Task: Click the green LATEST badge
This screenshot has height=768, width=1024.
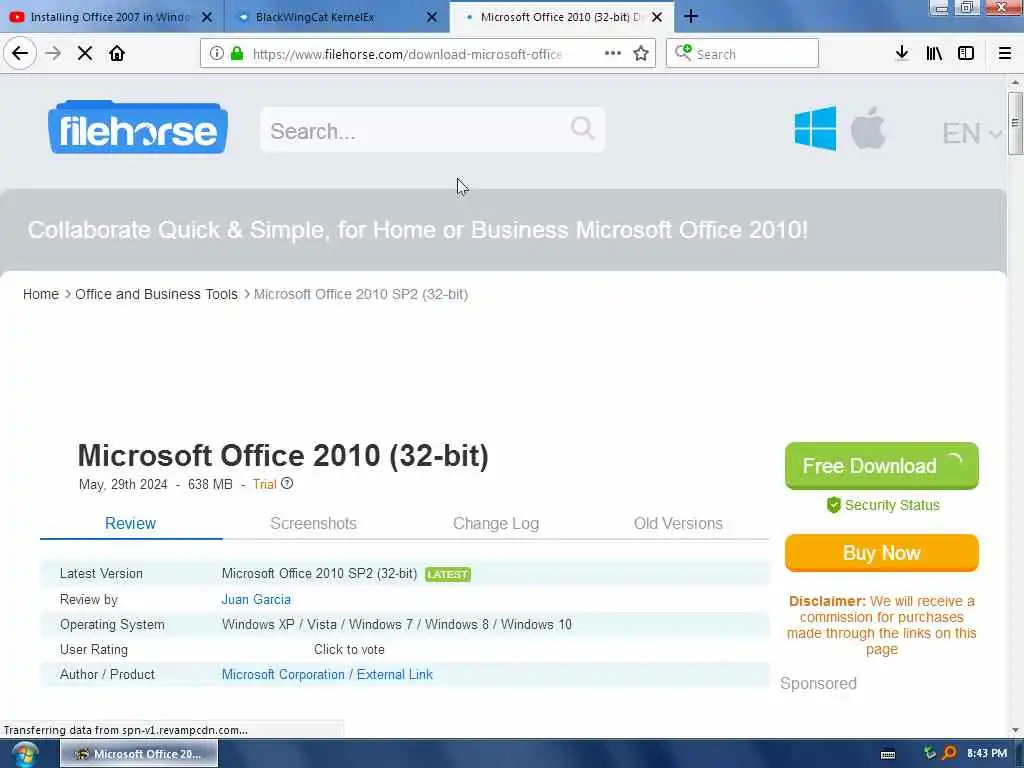Action: [448, 574]
